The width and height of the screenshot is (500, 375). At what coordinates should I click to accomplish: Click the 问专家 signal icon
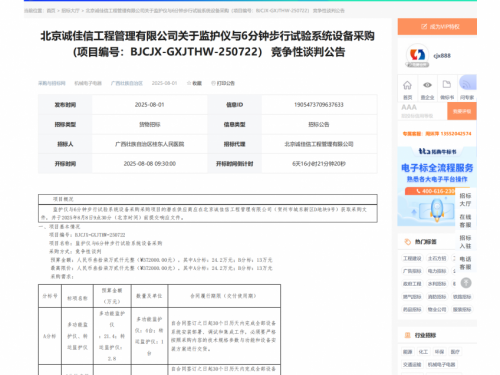pos(467,83)
